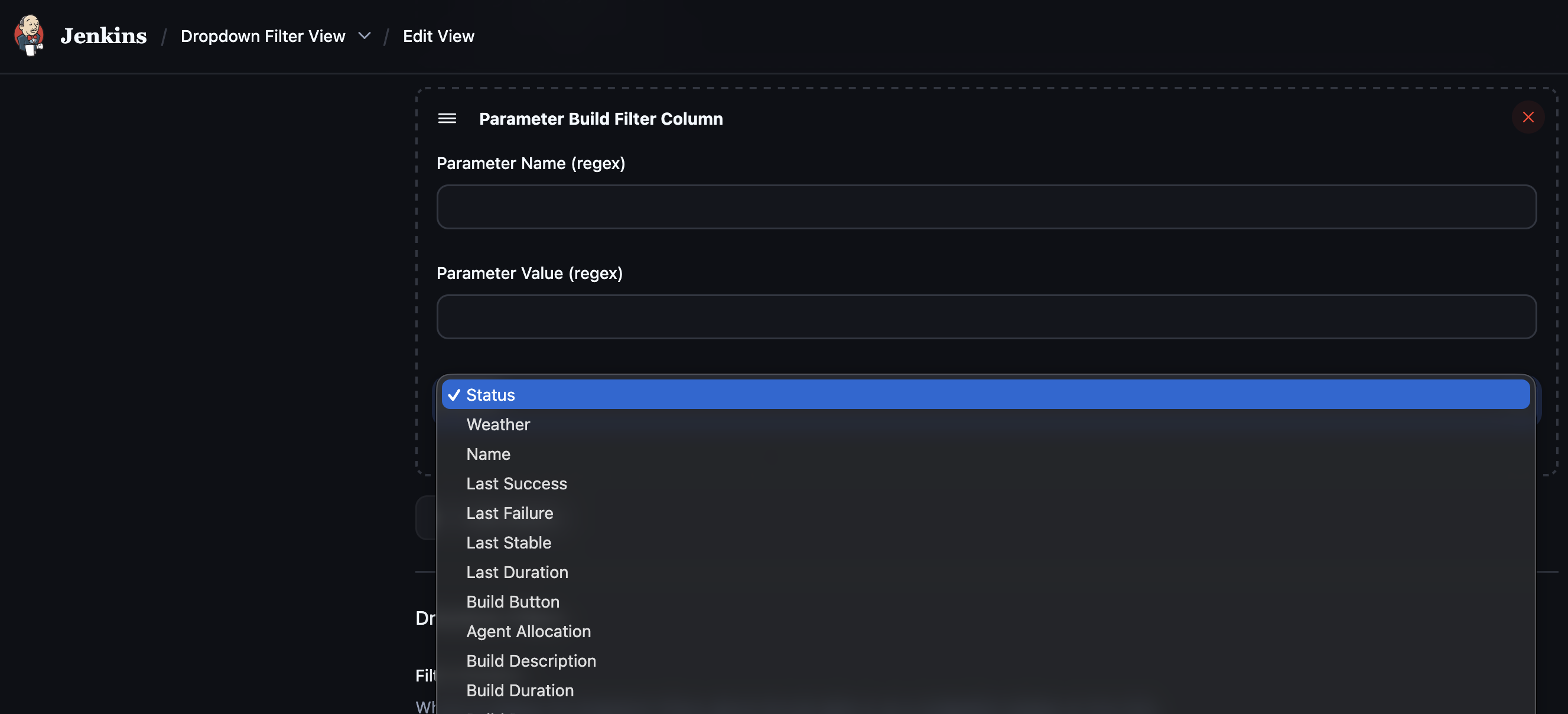Select Status in the column dropdown
This screenshot has height=714, width=1568.
click(x=490, y=395)
